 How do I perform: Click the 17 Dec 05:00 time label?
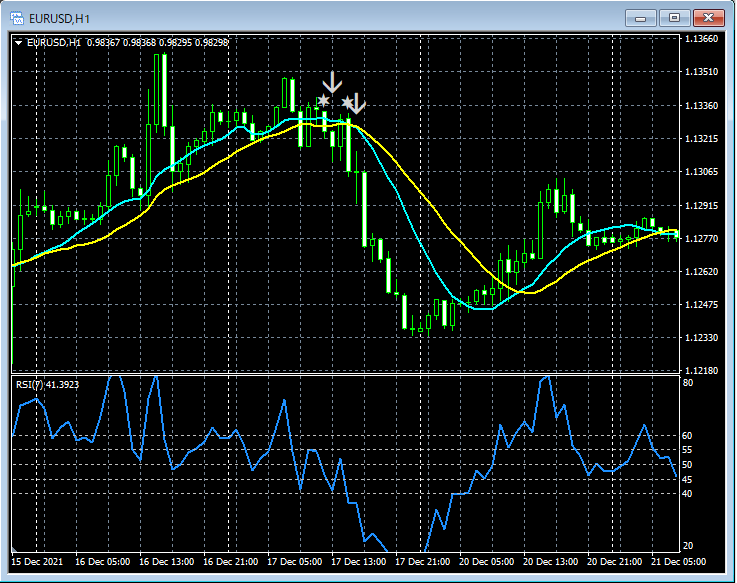[295, 562]
